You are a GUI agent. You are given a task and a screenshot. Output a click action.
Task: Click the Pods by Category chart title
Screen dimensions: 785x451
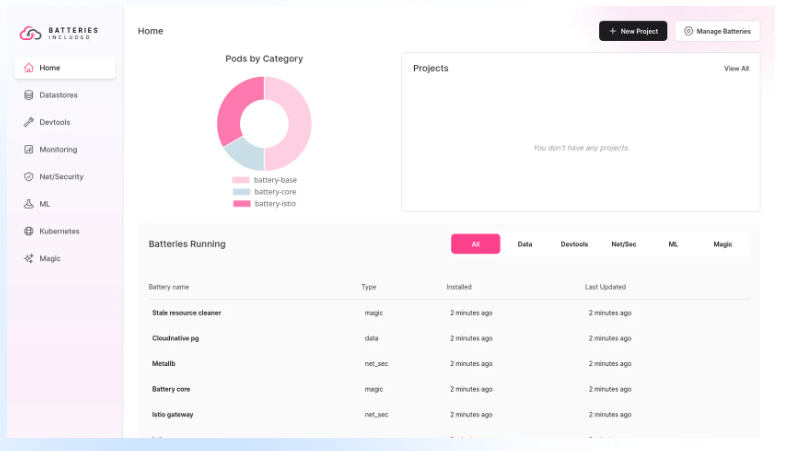(x=264, y=59)
